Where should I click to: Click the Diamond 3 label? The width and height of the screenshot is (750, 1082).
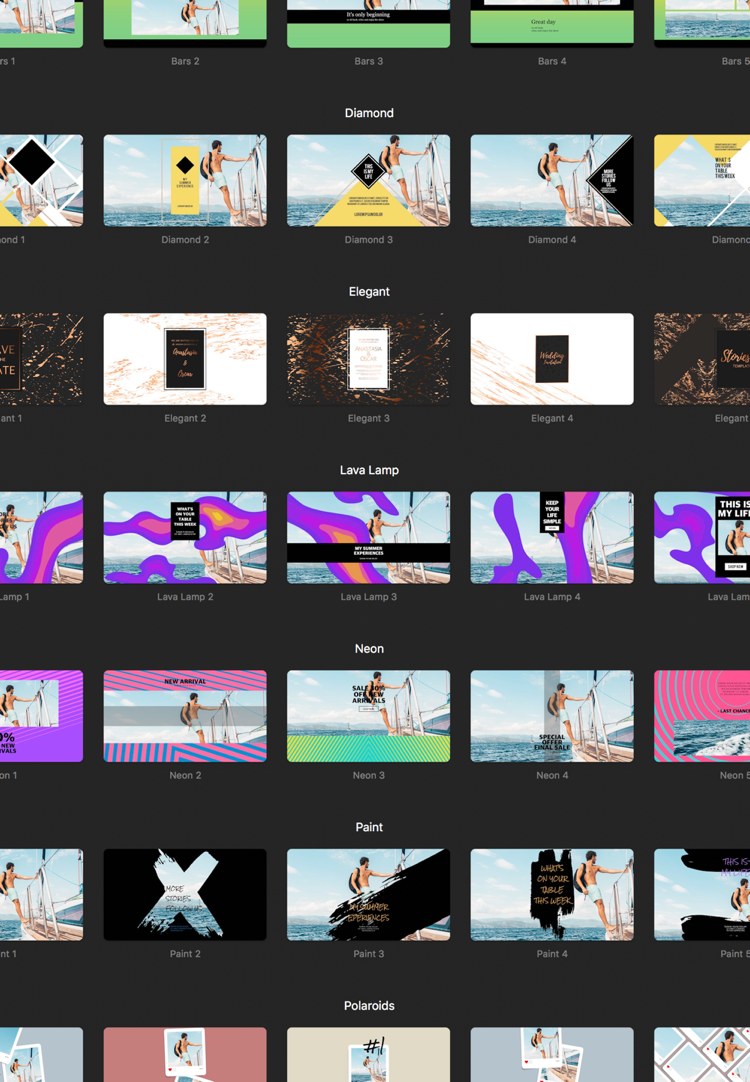(368, 240)
